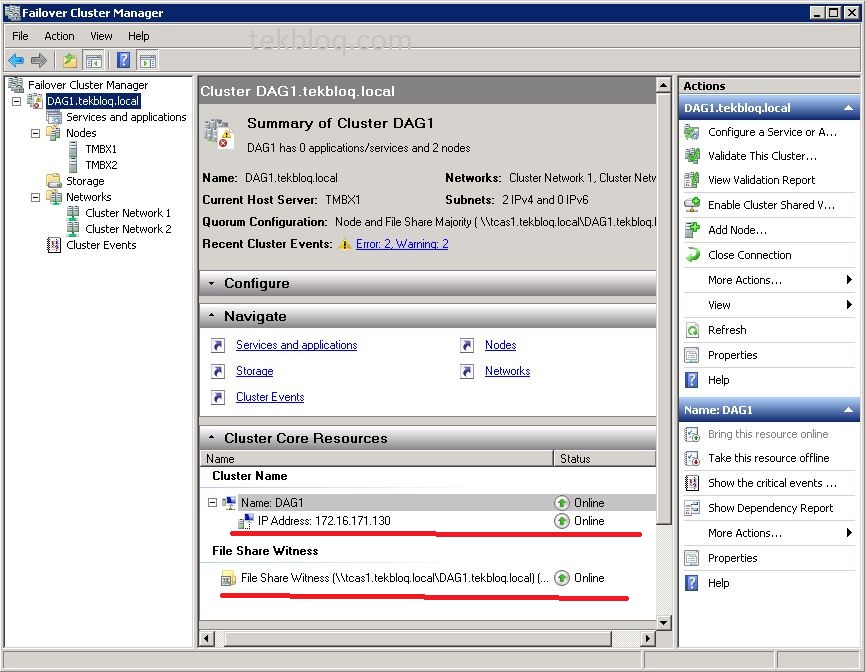Select Cluster Network 1 in the tree
The width and height of the screenshot is (865, 672).
pos(128,213)
